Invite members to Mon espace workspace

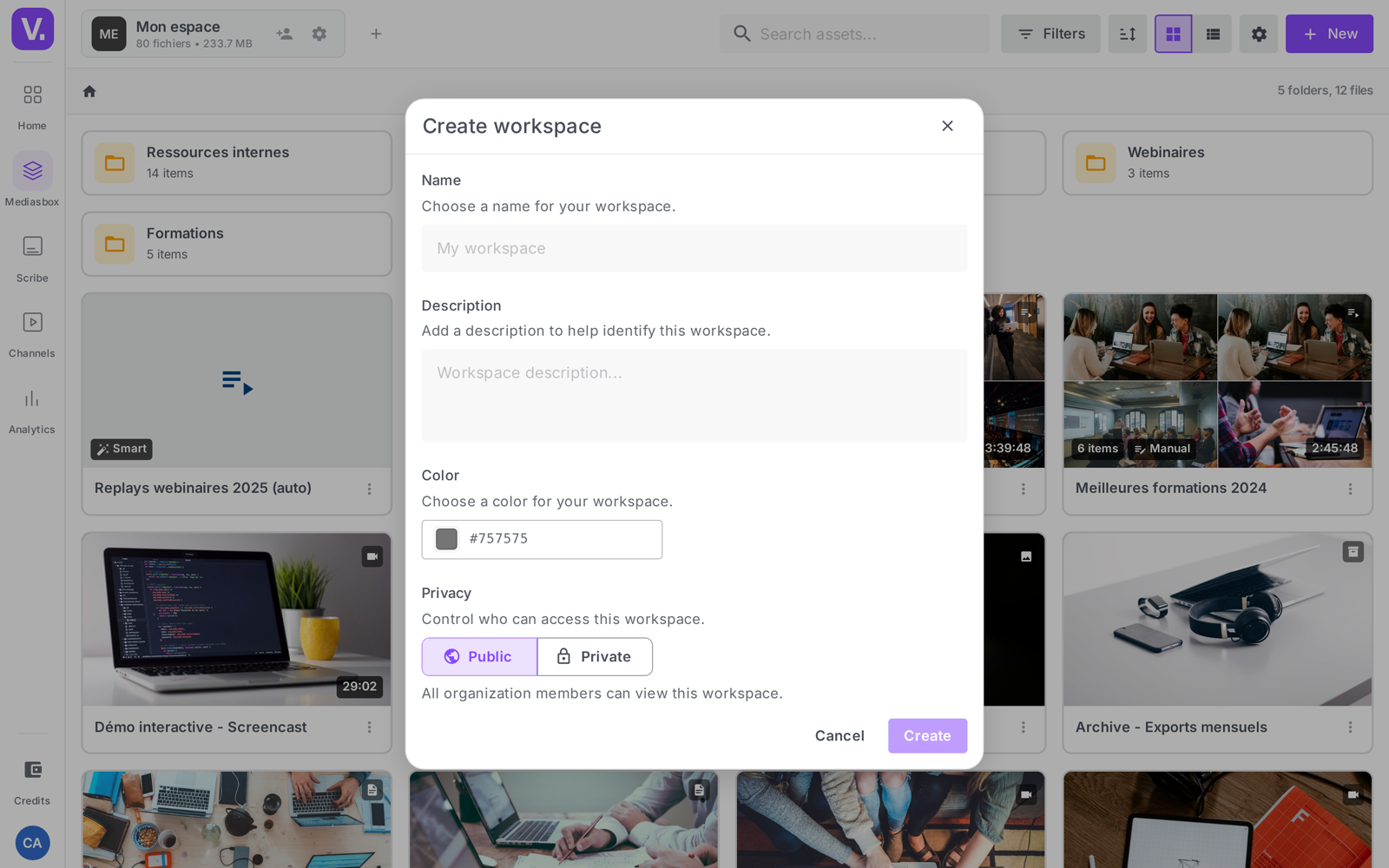284,34
